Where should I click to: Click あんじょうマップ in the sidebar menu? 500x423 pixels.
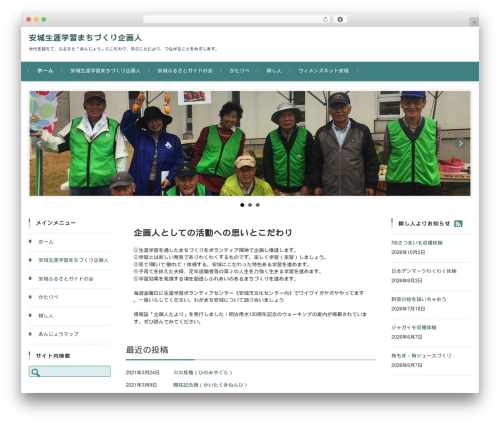tap(58, 334)
